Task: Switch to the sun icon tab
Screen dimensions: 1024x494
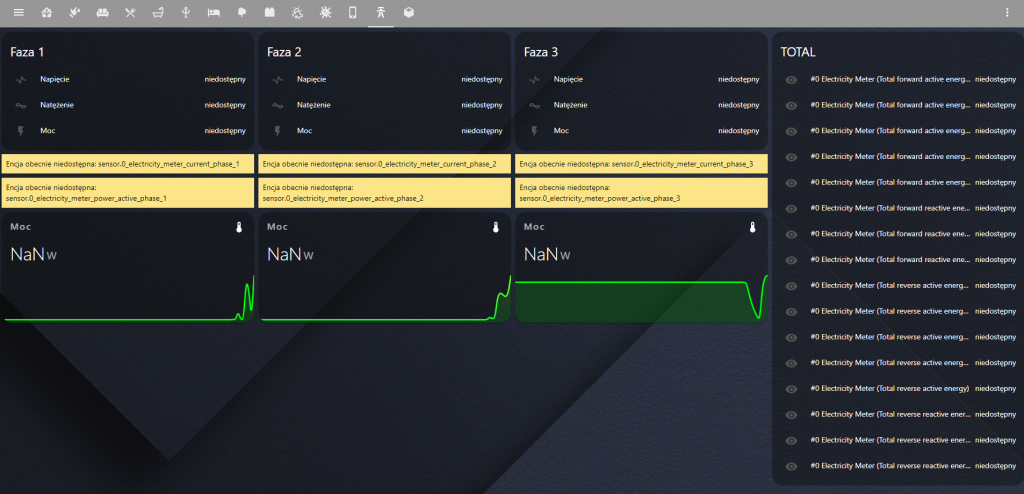Action: pyautogui.click(x=325, y=13)
